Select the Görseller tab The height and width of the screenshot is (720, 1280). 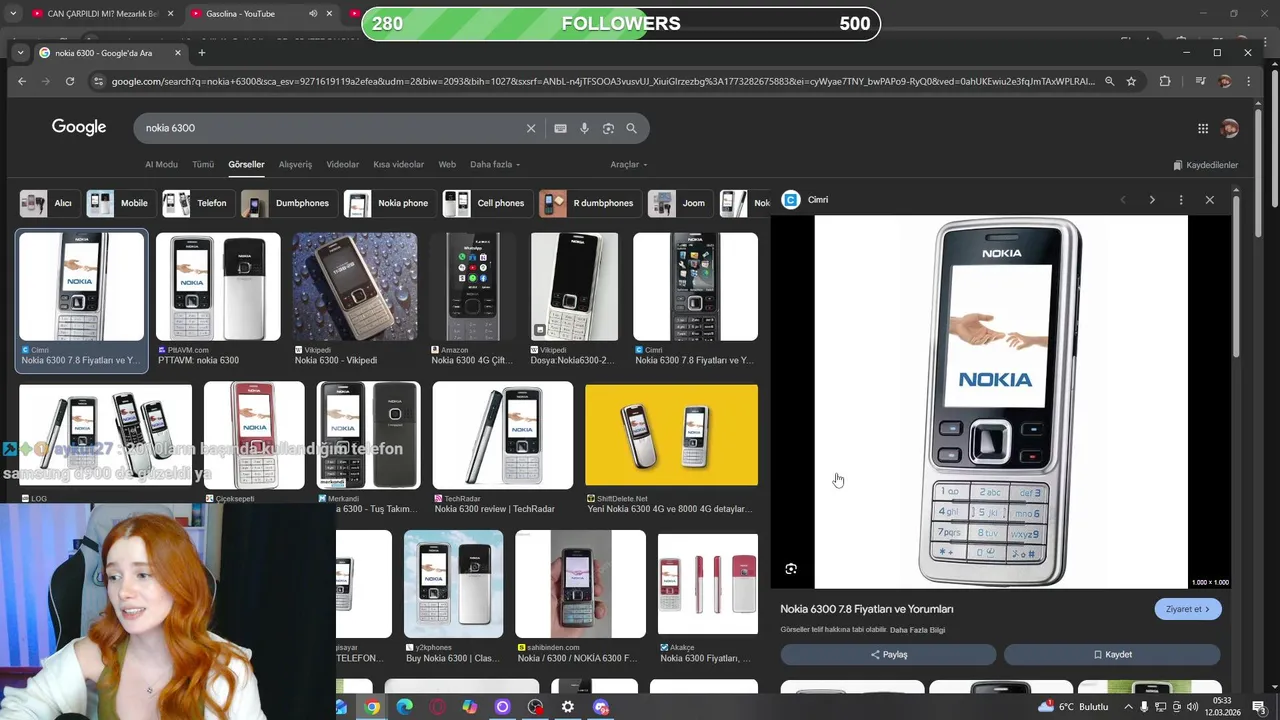[246, 164]
